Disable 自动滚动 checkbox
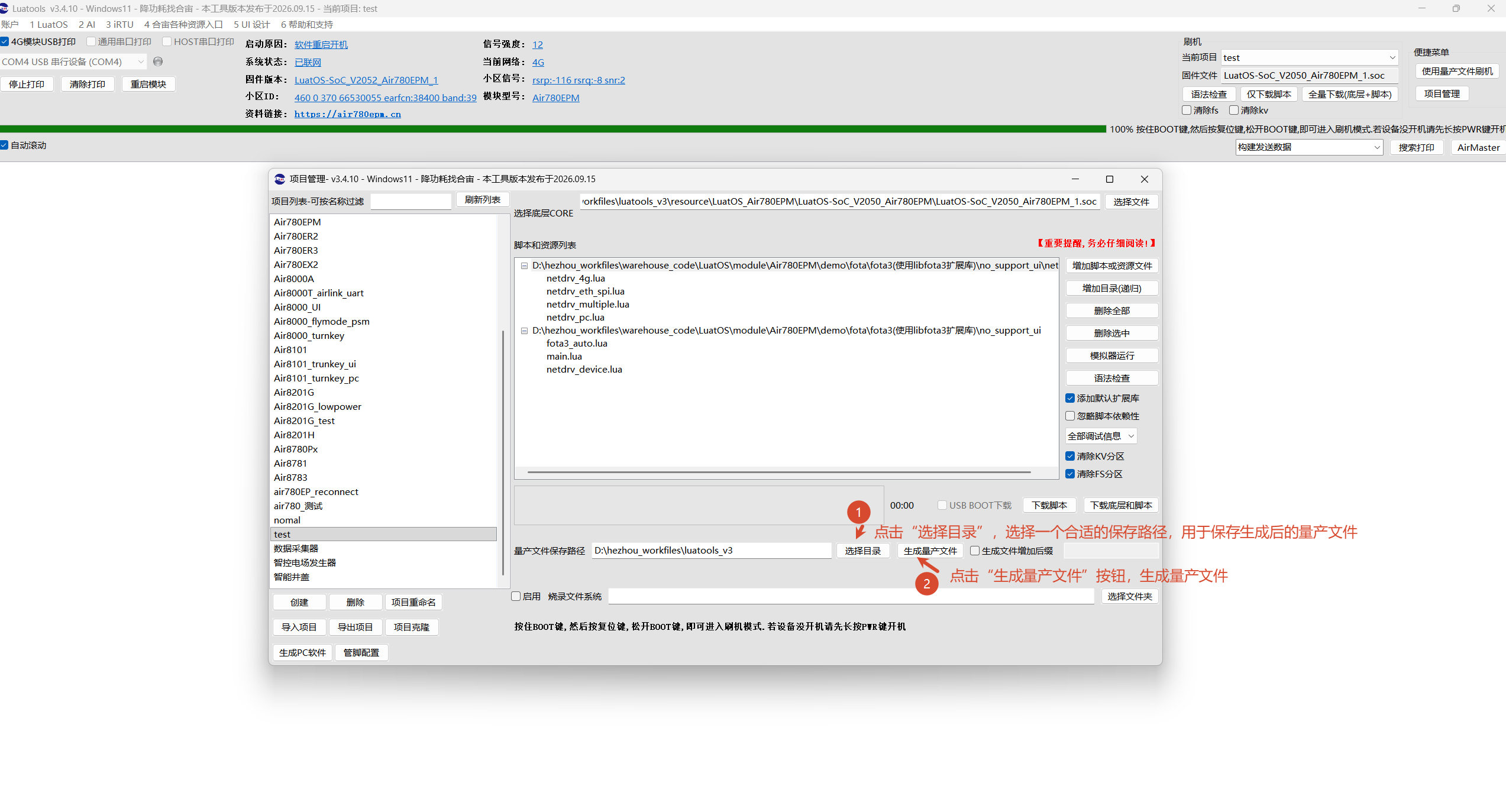The width and height of the screenshot is (1506, 812). point(4,145)
